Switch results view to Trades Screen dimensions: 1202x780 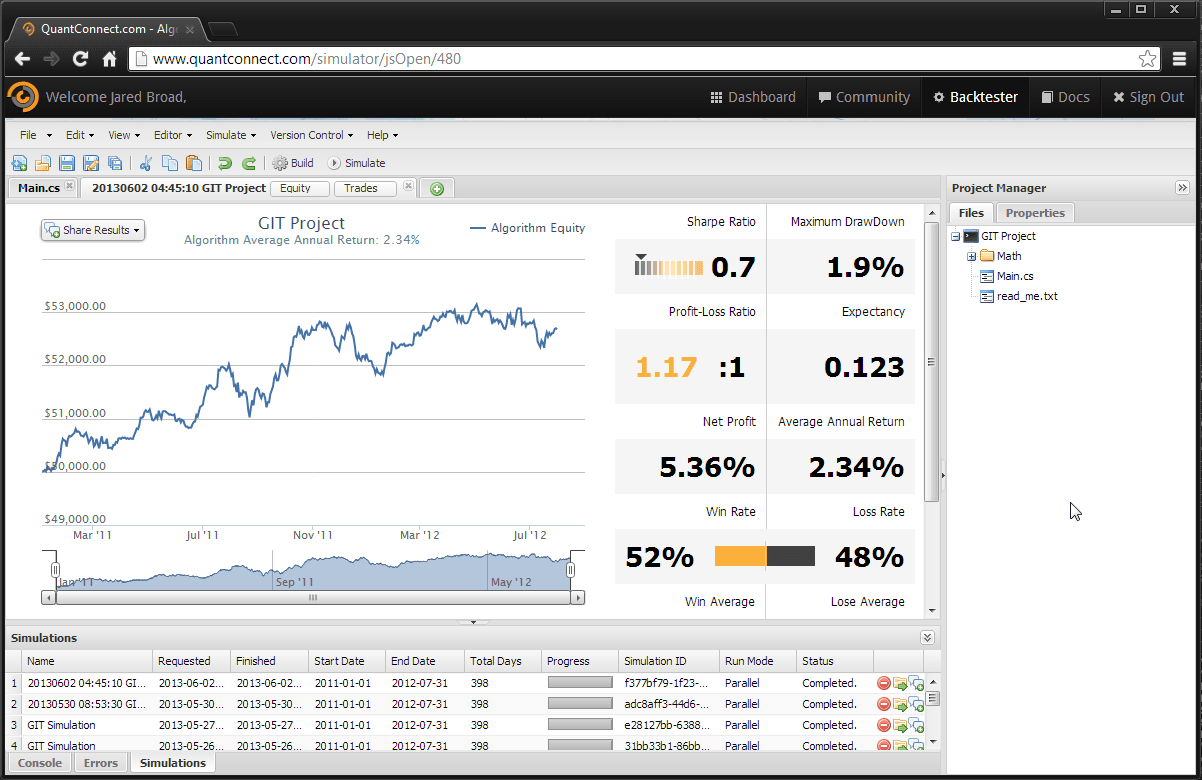(361, 188)
